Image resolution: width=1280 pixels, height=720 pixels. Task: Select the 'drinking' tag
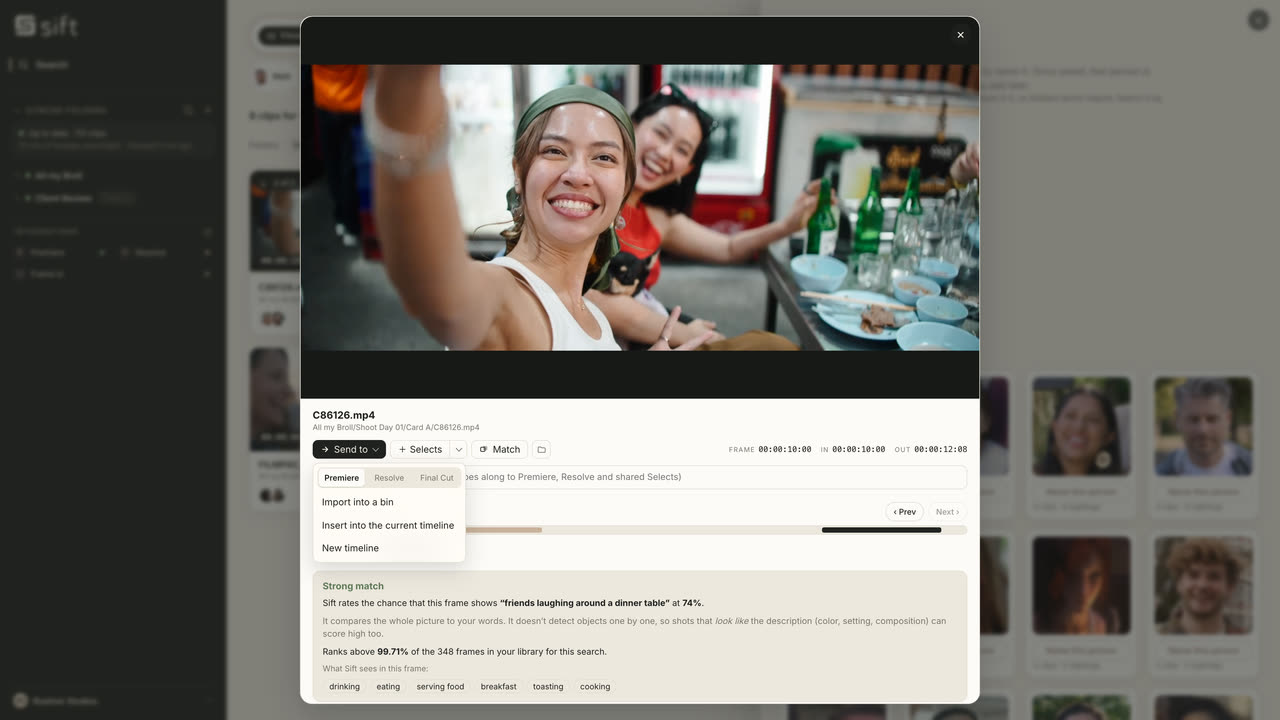tap(344, 687)
